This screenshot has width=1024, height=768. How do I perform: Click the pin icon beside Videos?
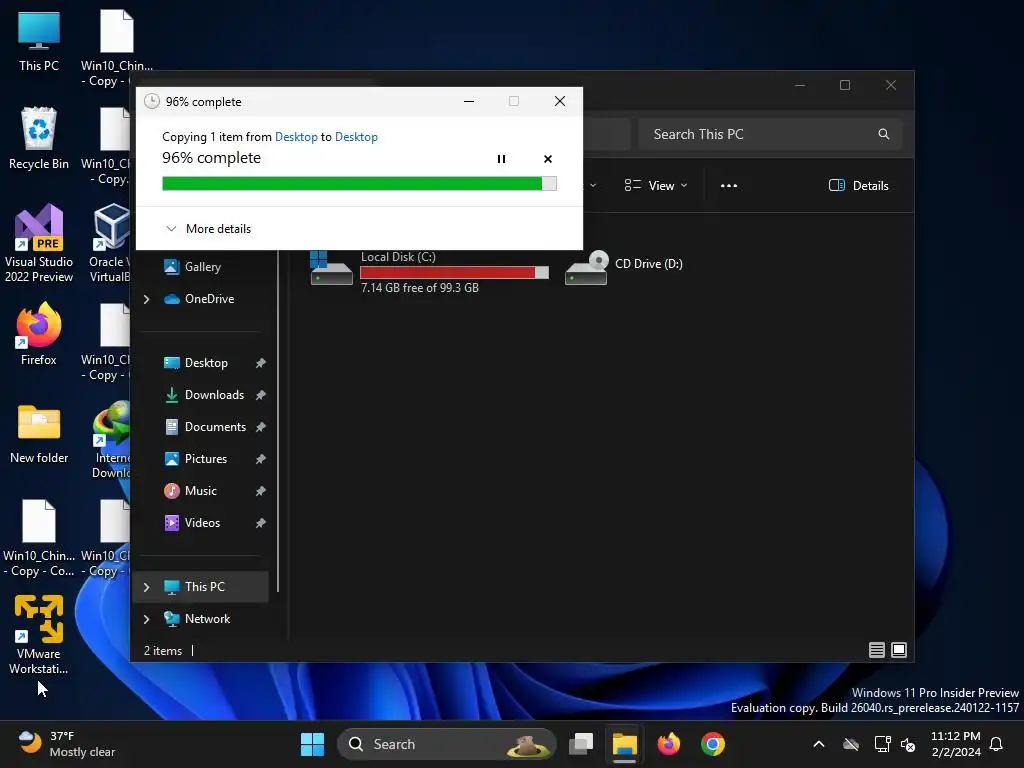tap(261, 523)
